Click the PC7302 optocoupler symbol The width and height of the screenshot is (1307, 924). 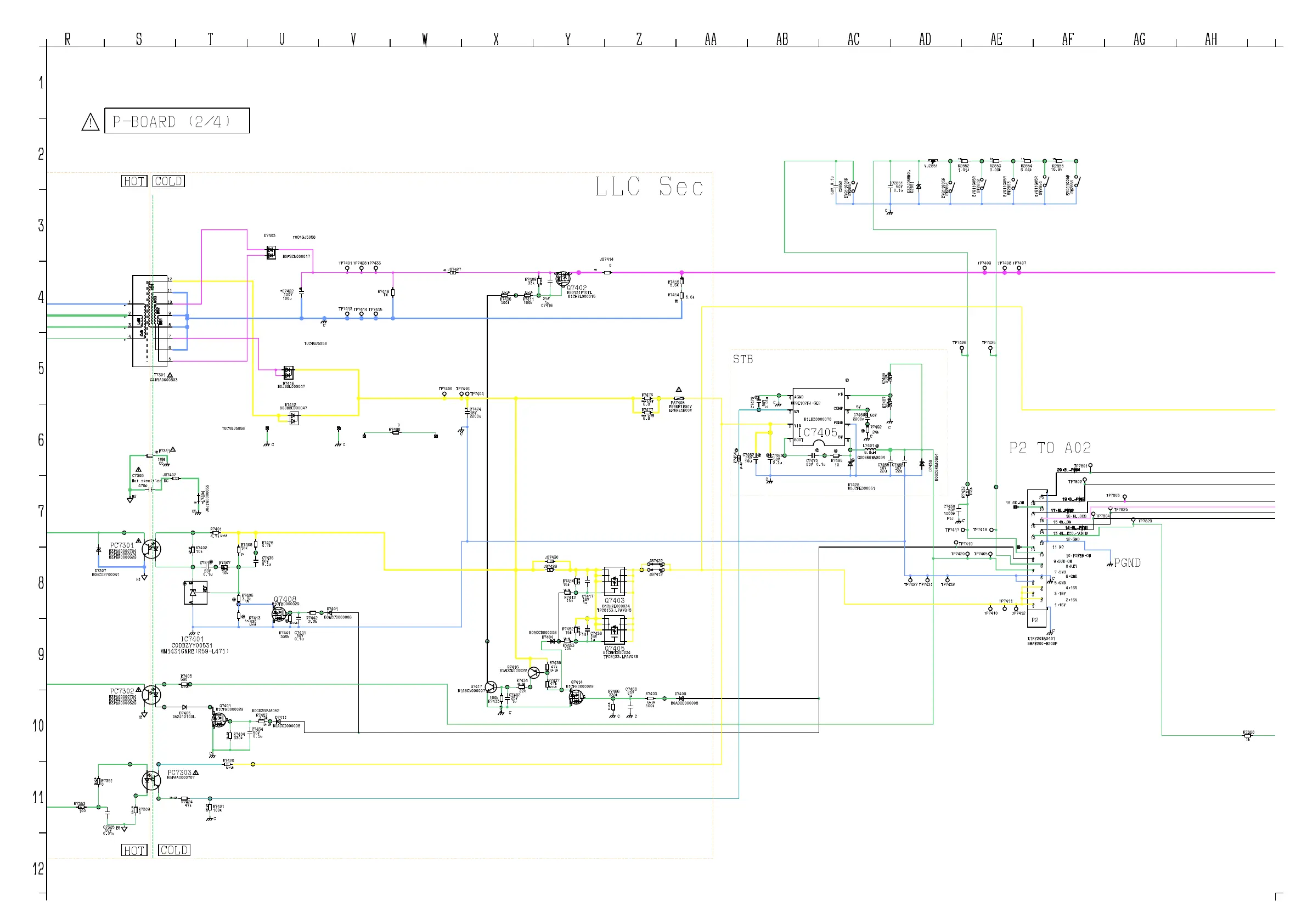pos(151,695)
